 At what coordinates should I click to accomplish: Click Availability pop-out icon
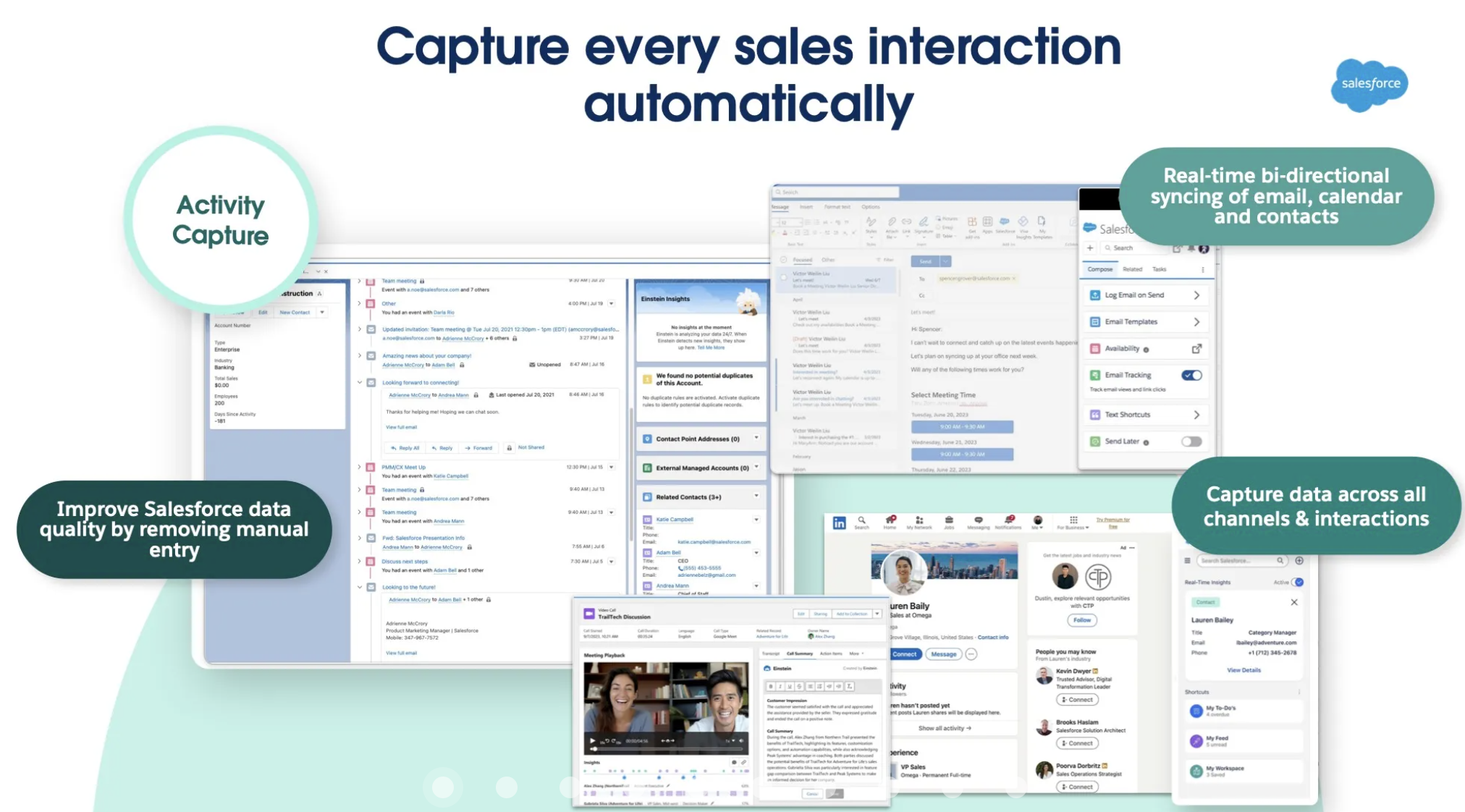click(x=1196, y=349)
